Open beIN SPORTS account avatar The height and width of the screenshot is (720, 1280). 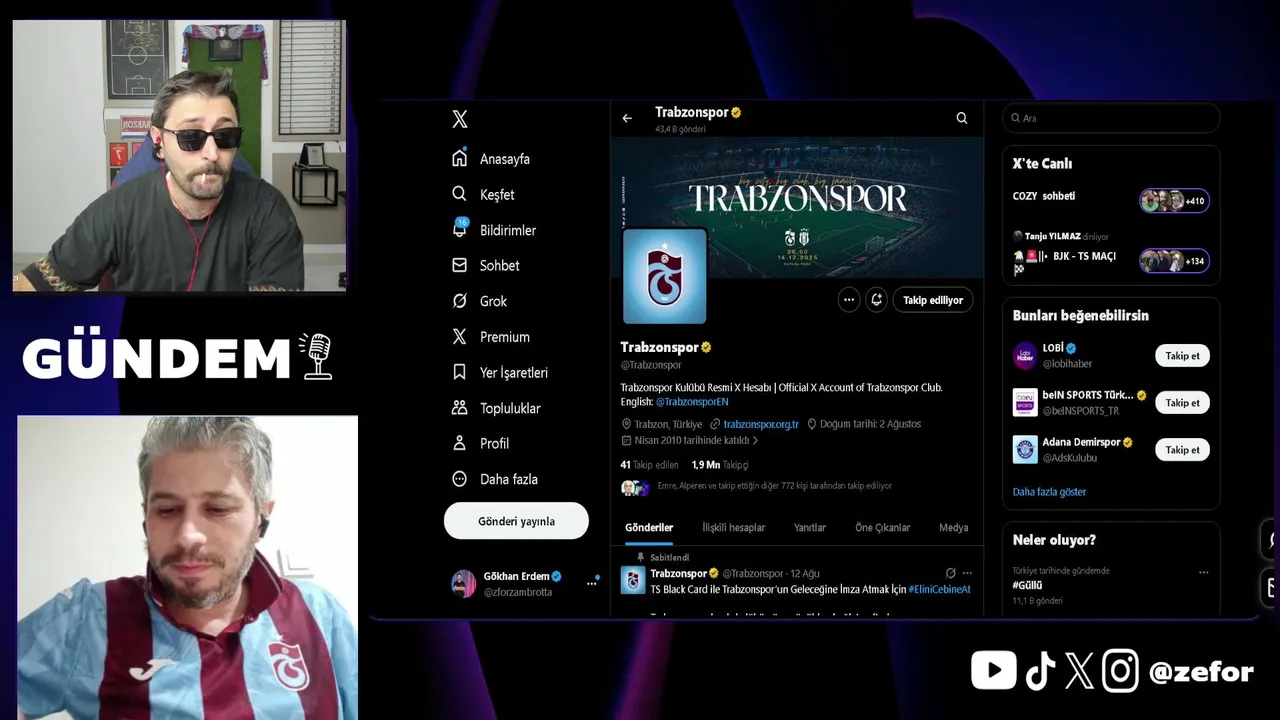tap(1025, 402)
